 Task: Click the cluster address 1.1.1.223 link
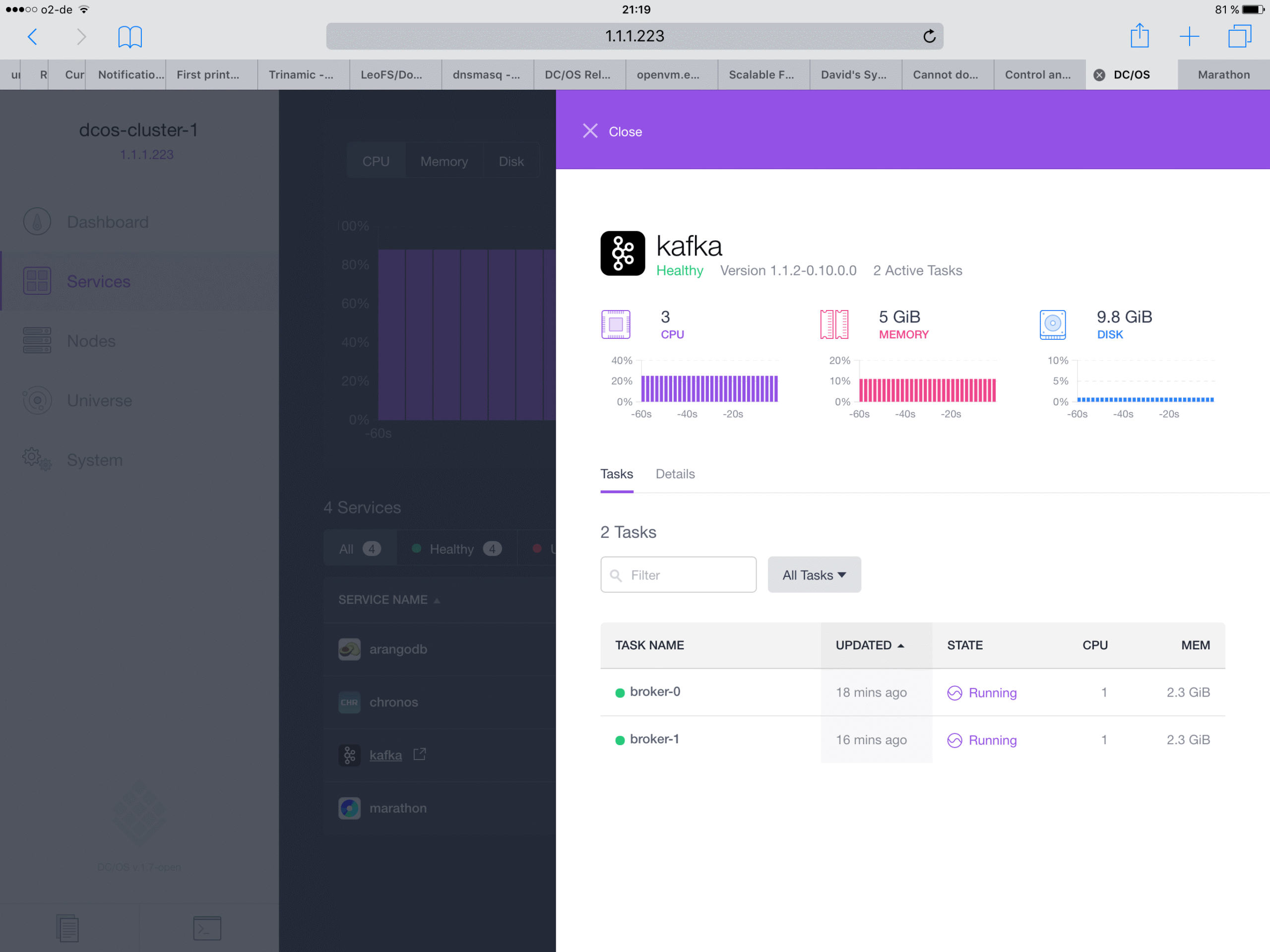146,154
